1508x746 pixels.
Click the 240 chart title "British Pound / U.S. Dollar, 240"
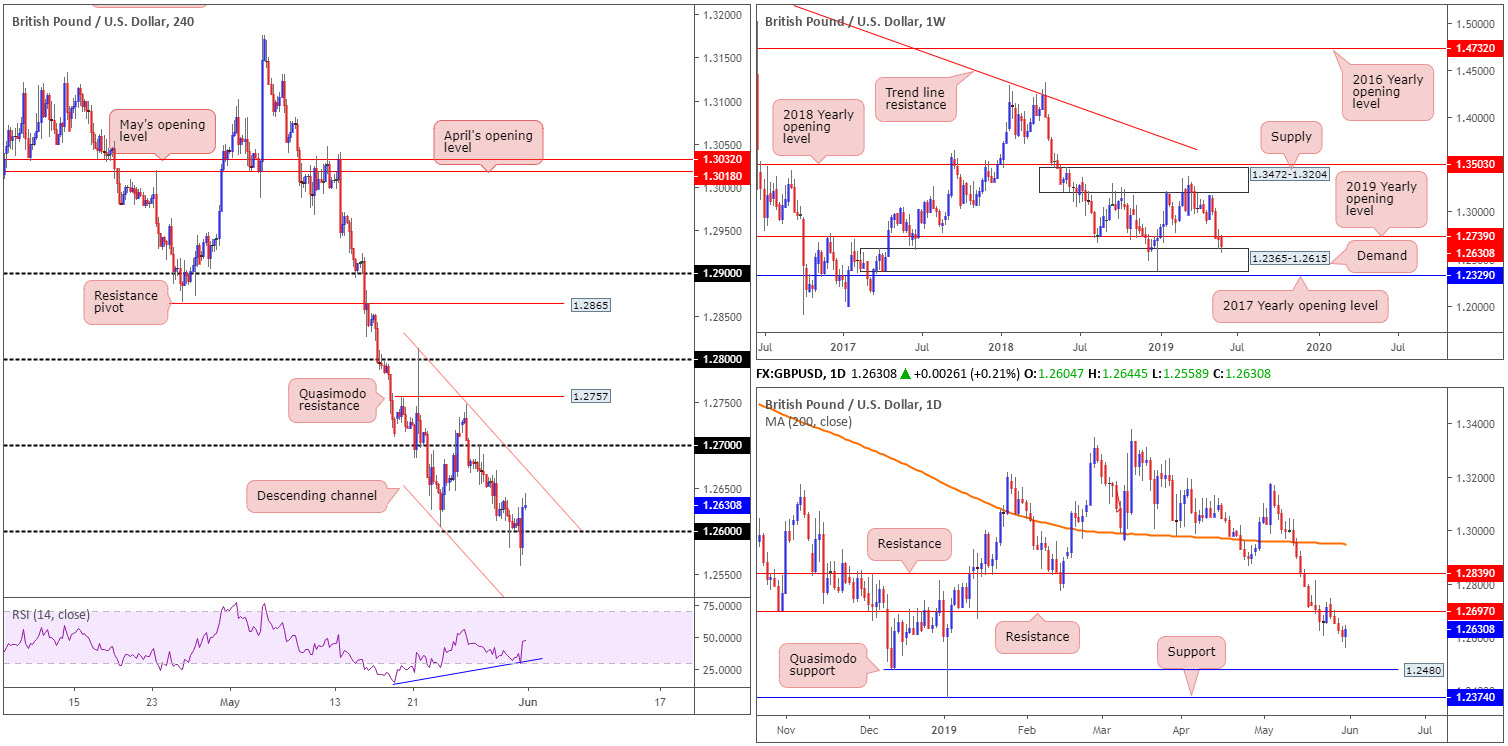(x=103, y=20)
